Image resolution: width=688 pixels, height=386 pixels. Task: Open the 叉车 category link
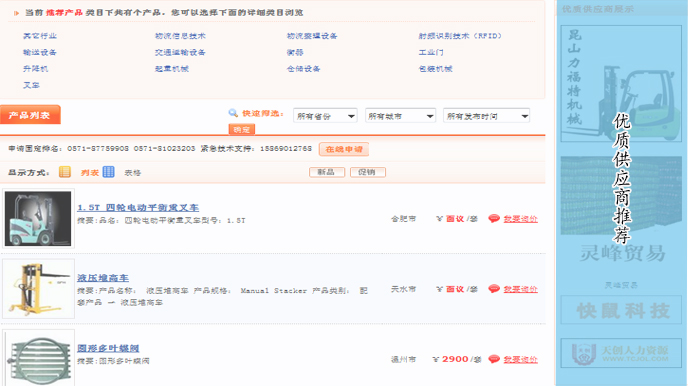(x=32, y=85)
